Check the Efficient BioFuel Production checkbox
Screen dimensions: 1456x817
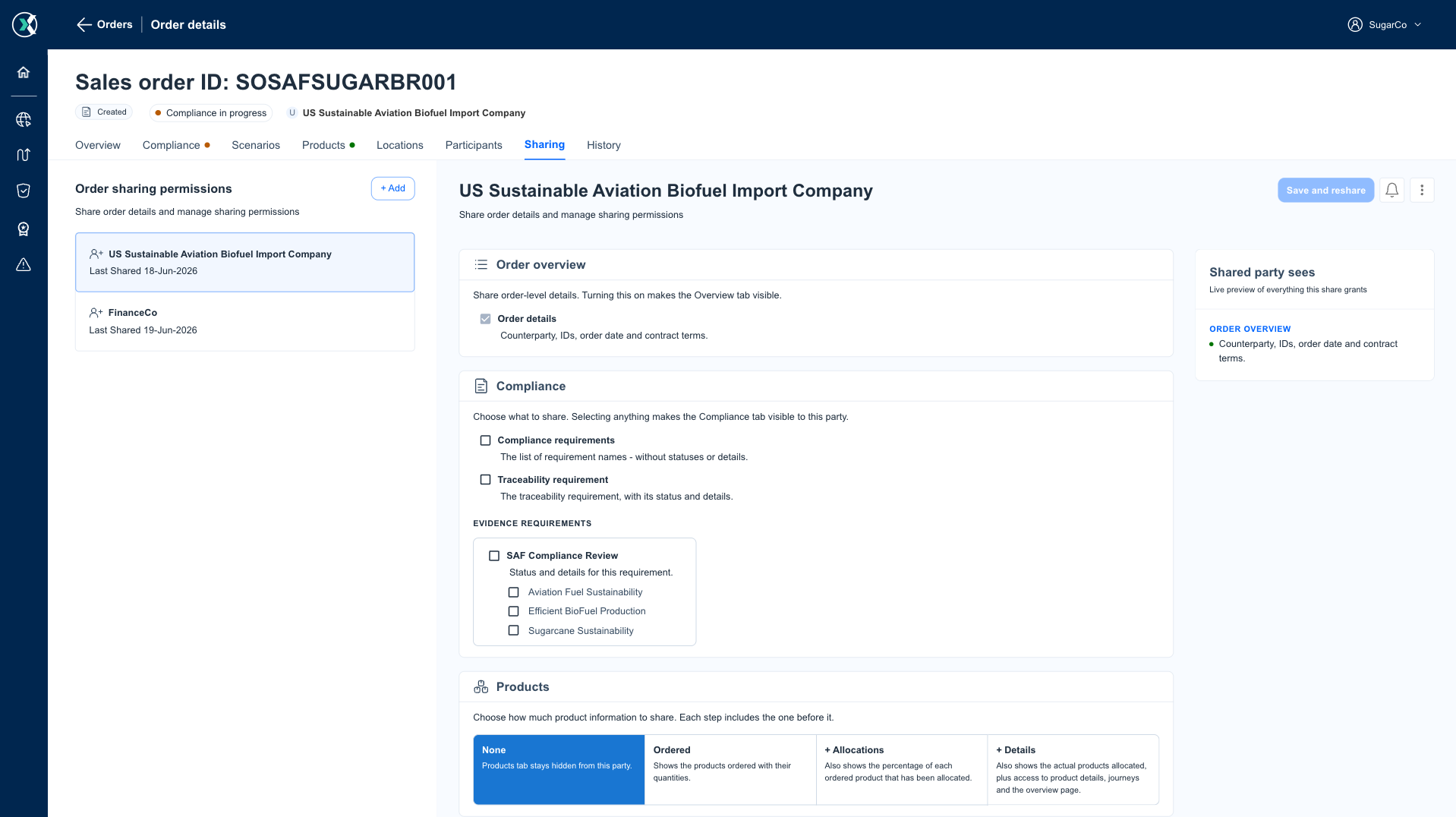[514, 611]
